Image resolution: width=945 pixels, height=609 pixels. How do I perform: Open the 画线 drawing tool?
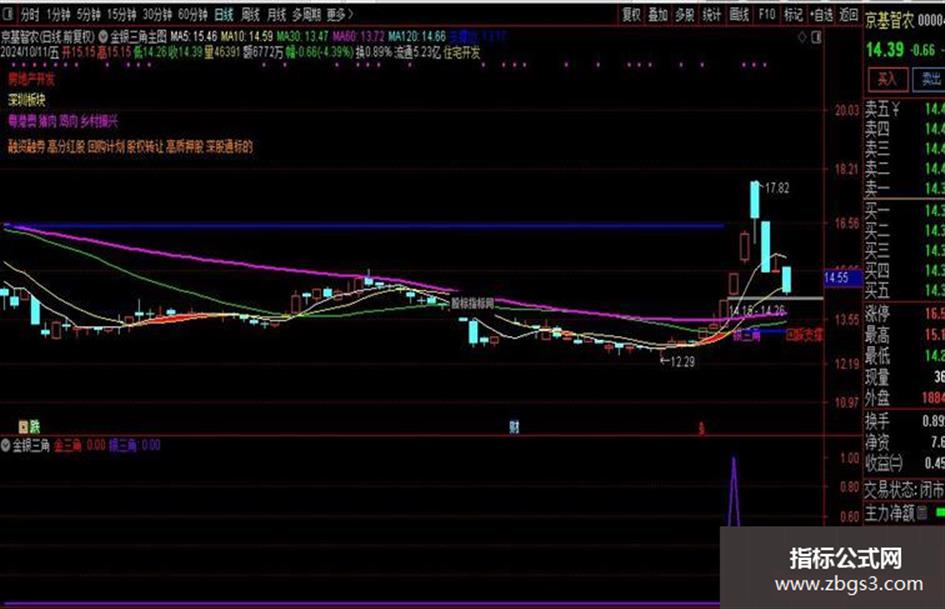(739, 14)
